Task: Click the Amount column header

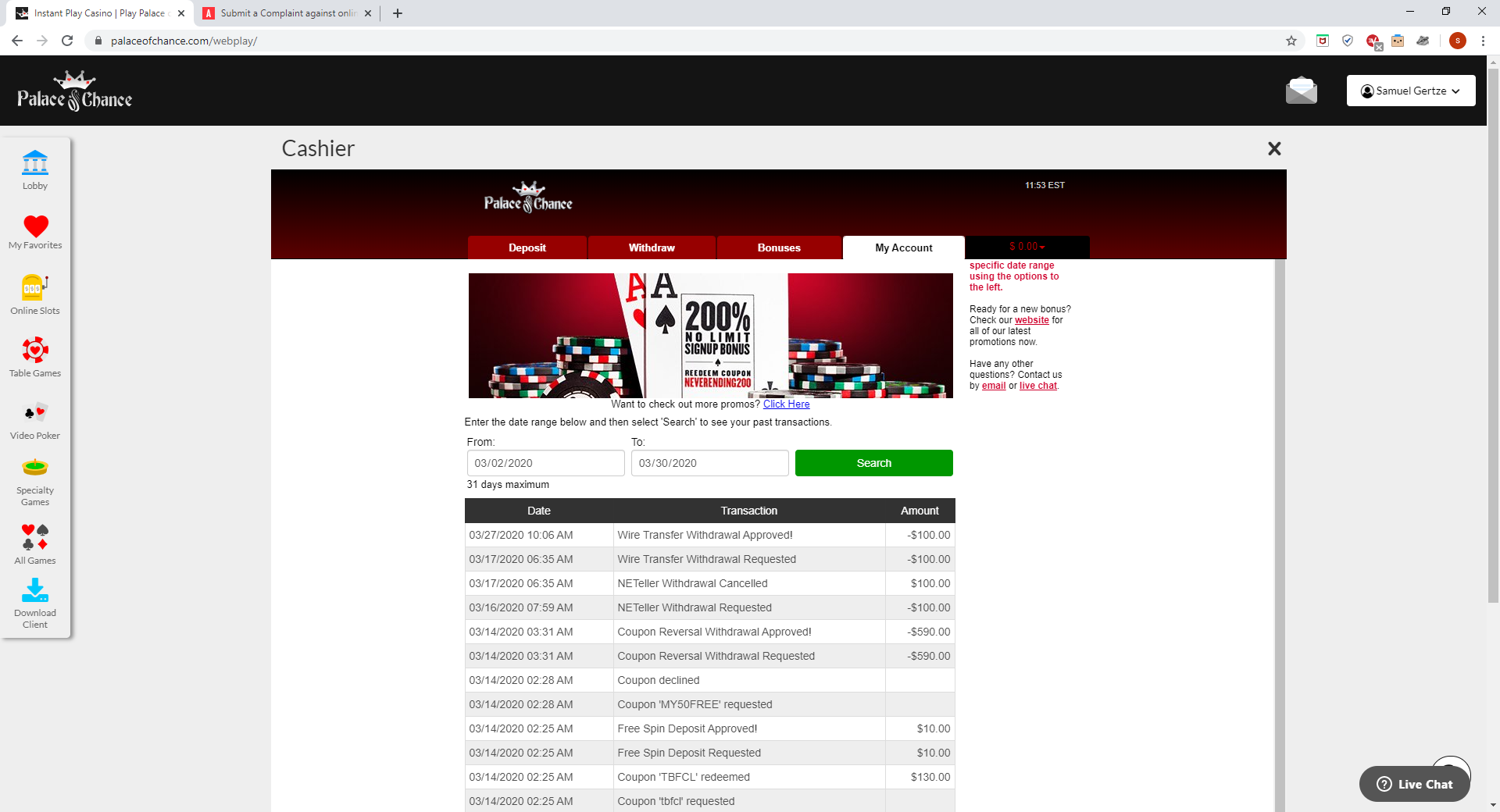Action: coord(920,511)
